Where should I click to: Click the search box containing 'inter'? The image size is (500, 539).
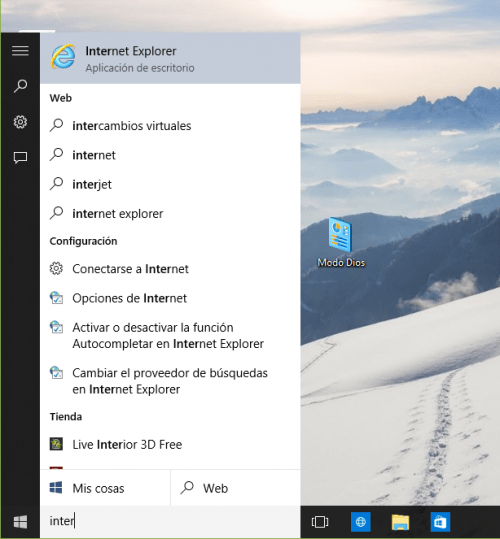pyautogui.click(x=170, y=521)
